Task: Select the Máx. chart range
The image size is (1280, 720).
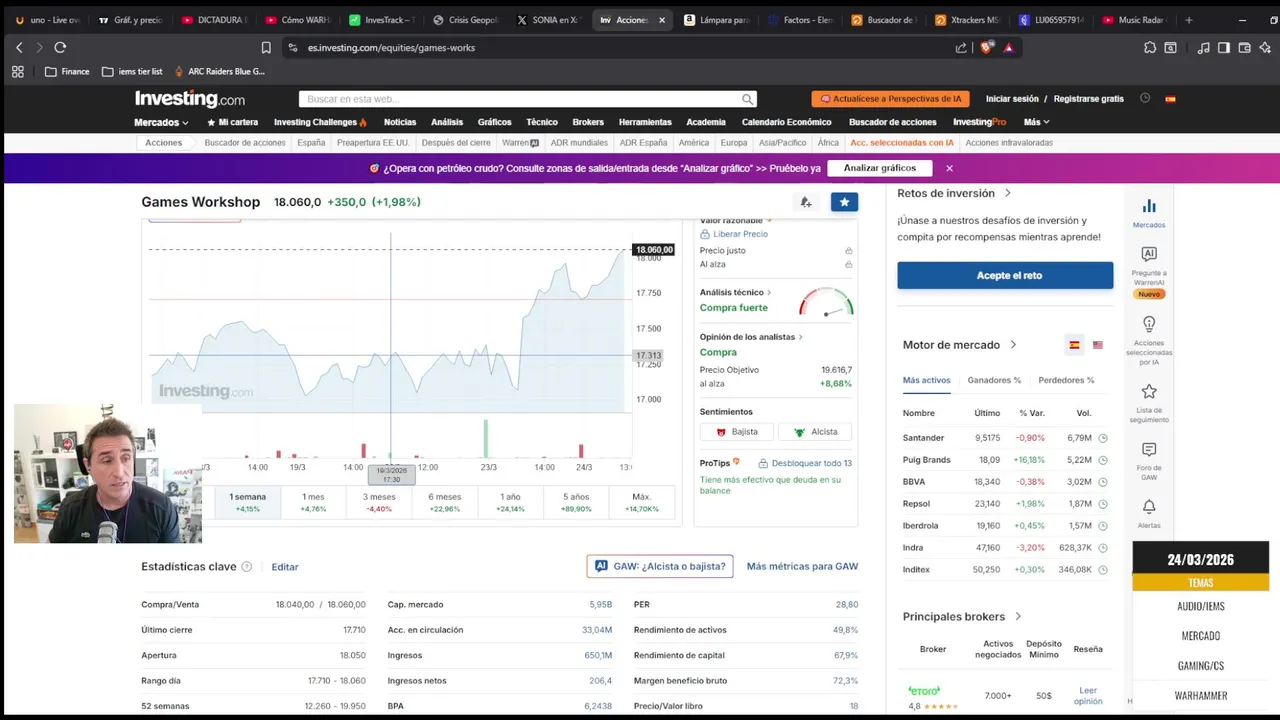Action: coord(642,502)
